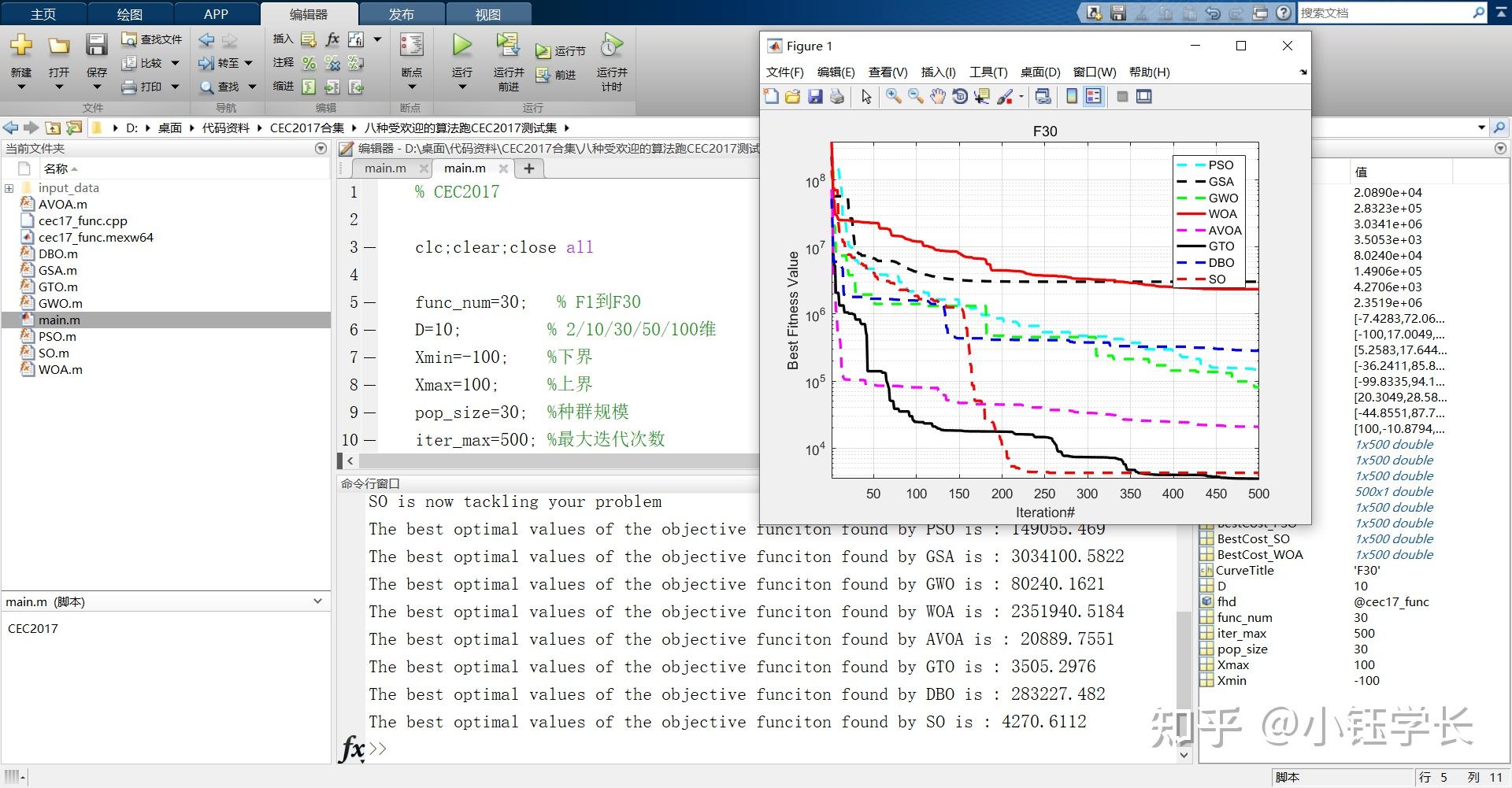This screenshot has height=788, width=1512.
Task: Select the Zoom In tool in Figure toolbar
Action: coord(893,96)
